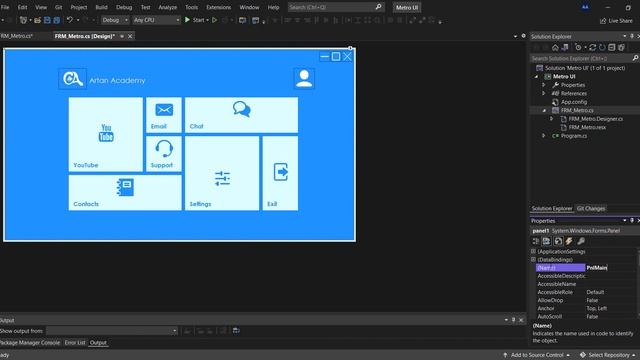Click YouTube tile in the designer form
Screen dimensions: 640x360
tap(106, 134)
